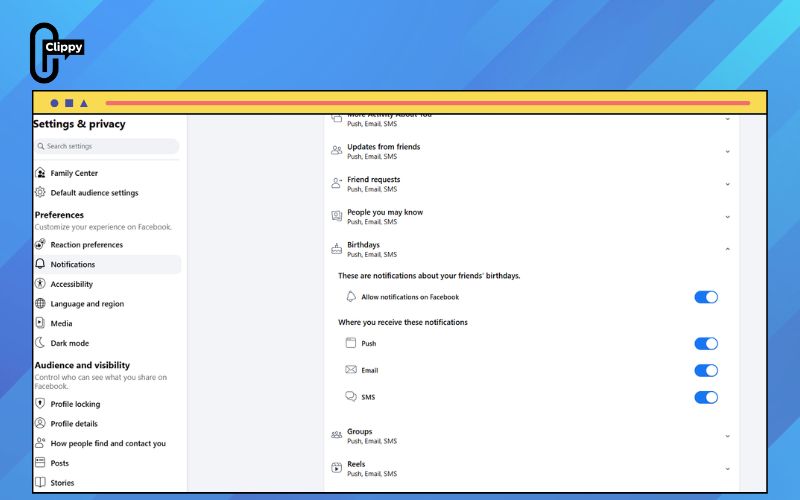Click the Media icon in sidebar
This screenshot has width=800, height=500.
40,323
